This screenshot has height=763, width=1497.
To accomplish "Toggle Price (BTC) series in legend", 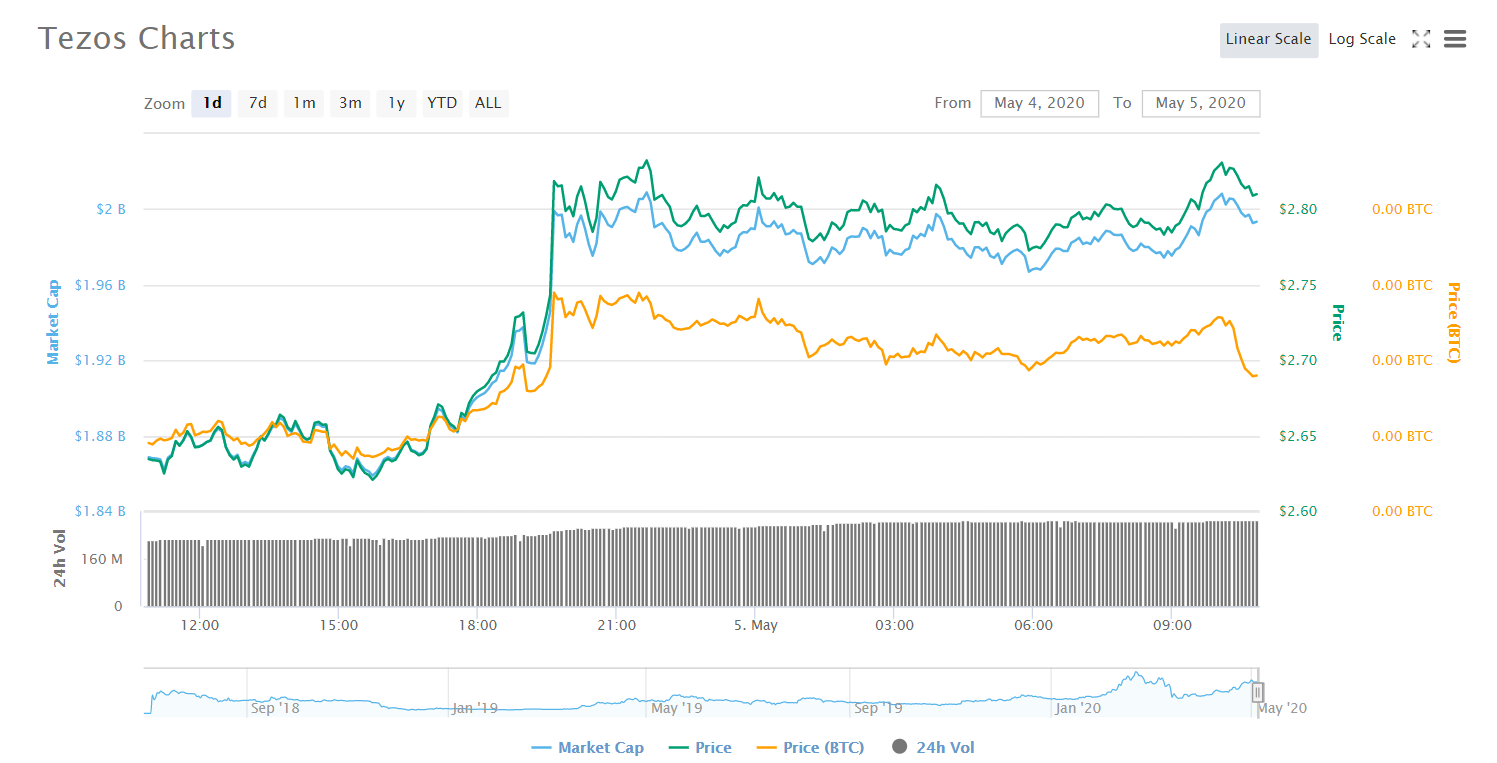I will 809,747.
